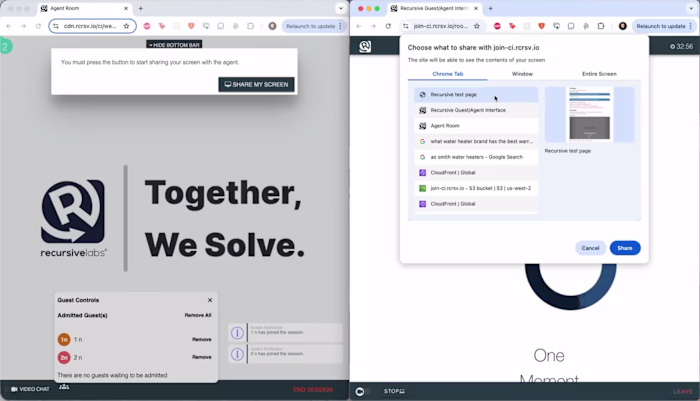Open tab search dropdown in Agent Room window

[341, 8]
